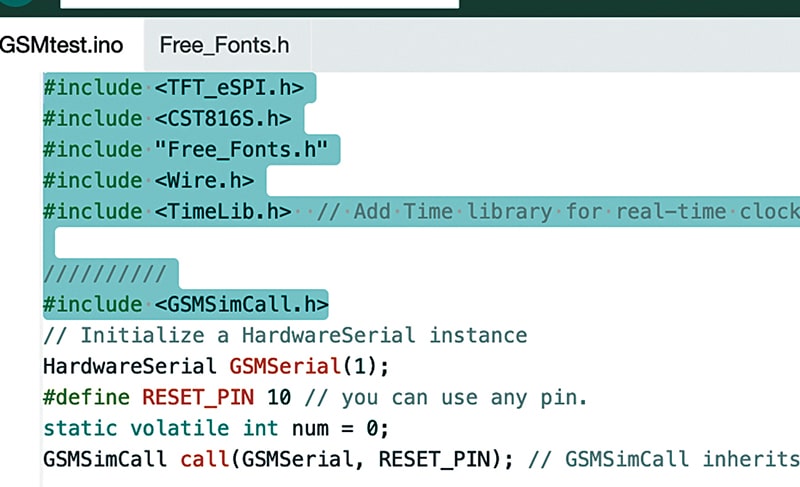Click the #include <TFT_eSPI.h> line
This screenshot has height=487, width=800.
point(173,88)
